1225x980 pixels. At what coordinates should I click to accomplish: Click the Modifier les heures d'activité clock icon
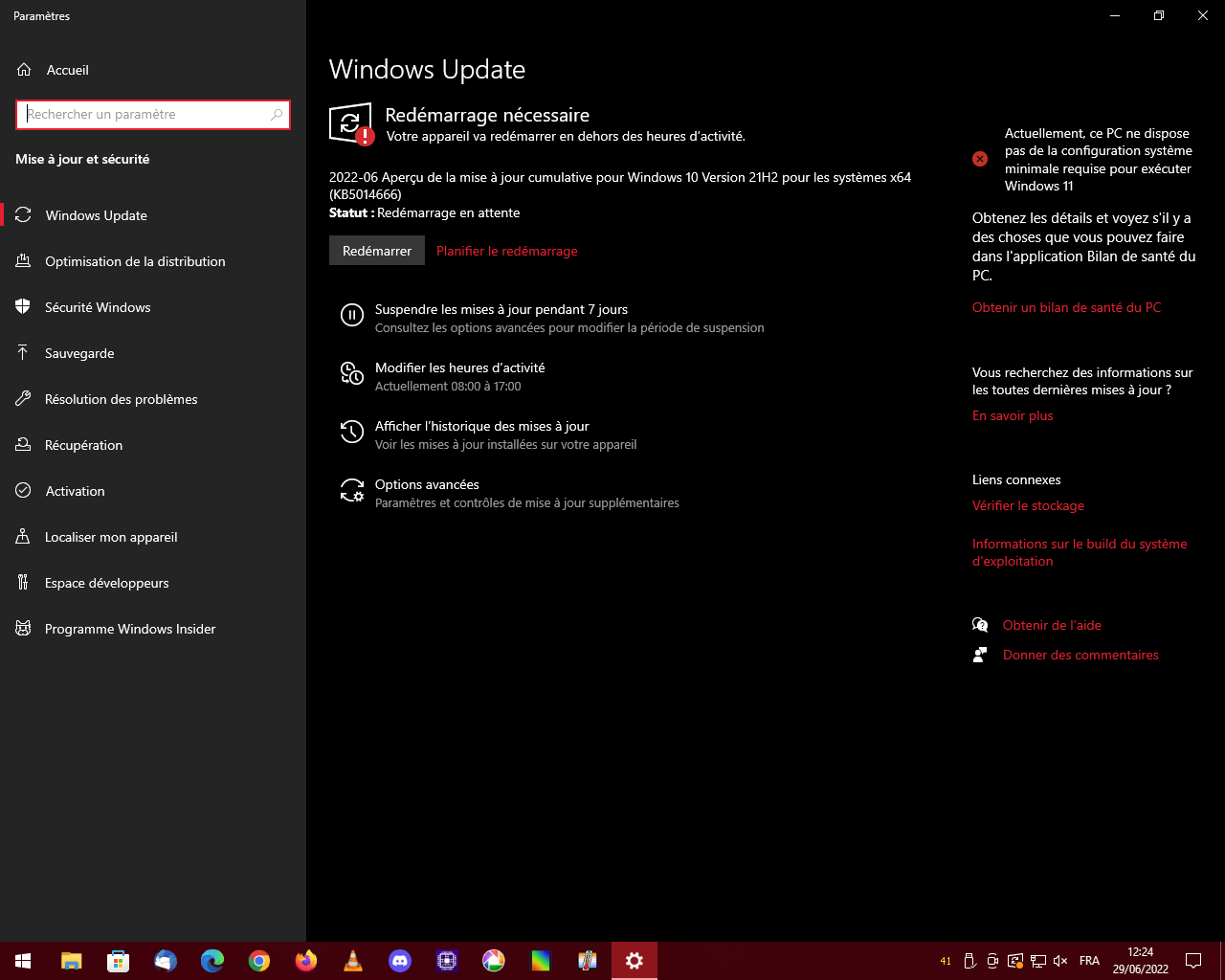pyautogui.click(x=352, y=374)
